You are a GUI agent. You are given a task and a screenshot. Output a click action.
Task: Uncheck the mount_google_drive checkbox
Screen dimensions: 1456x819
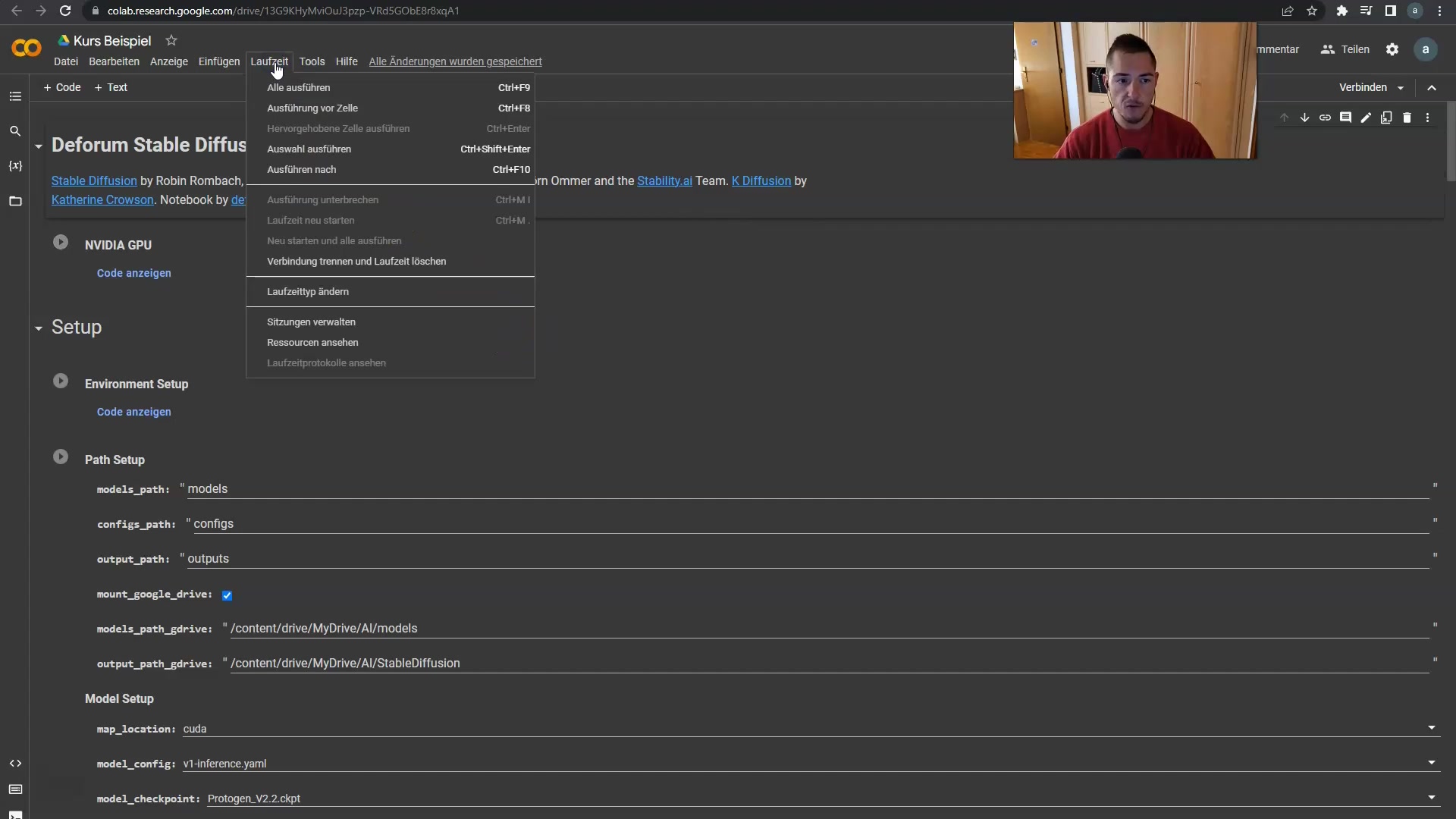point(227,595)
